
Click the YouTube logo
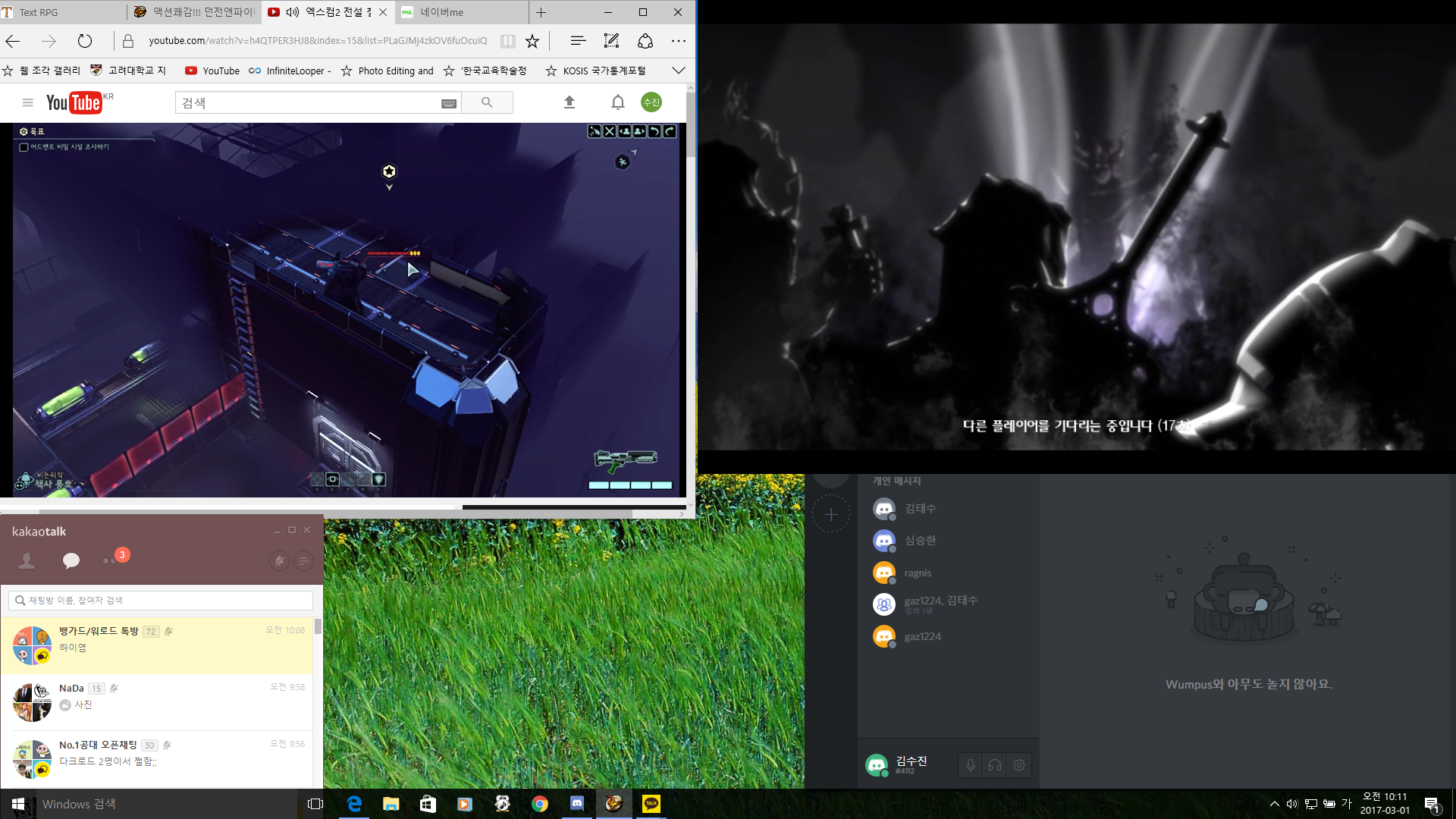pos(74,102)
